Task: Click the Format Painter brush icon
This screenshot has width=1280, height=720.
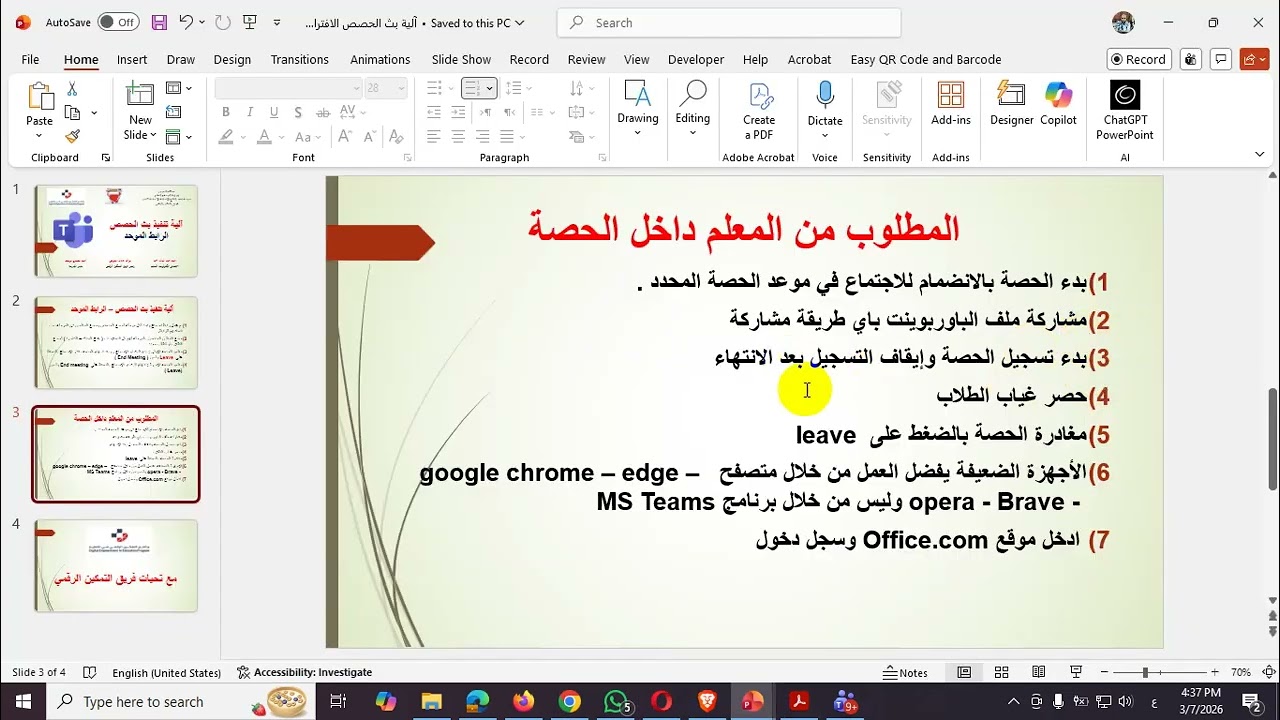Action: pyautogui.click(x=72, y=136)
